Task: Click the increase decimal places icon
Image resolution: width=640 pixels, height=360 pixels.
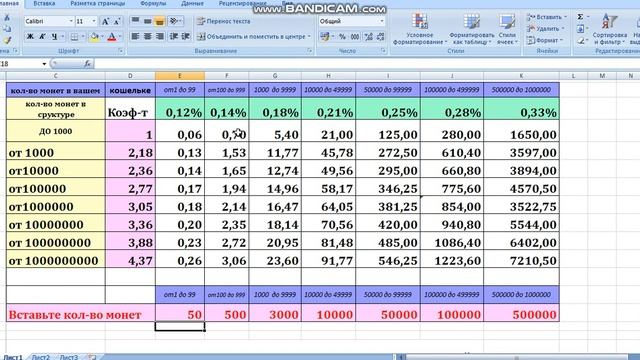Action: [369, 37]
